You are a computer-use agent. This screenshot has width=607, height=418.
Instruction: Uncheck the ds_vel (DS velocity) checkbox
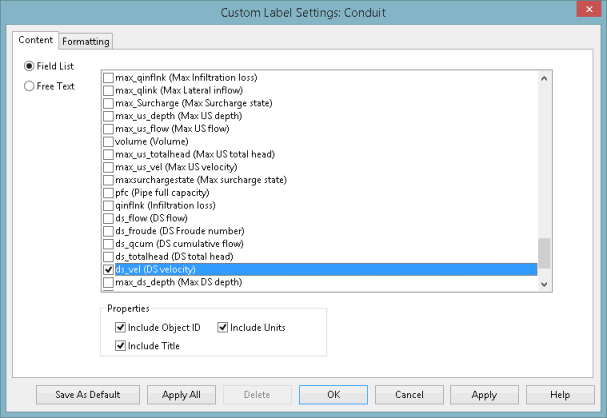(109, 270)
